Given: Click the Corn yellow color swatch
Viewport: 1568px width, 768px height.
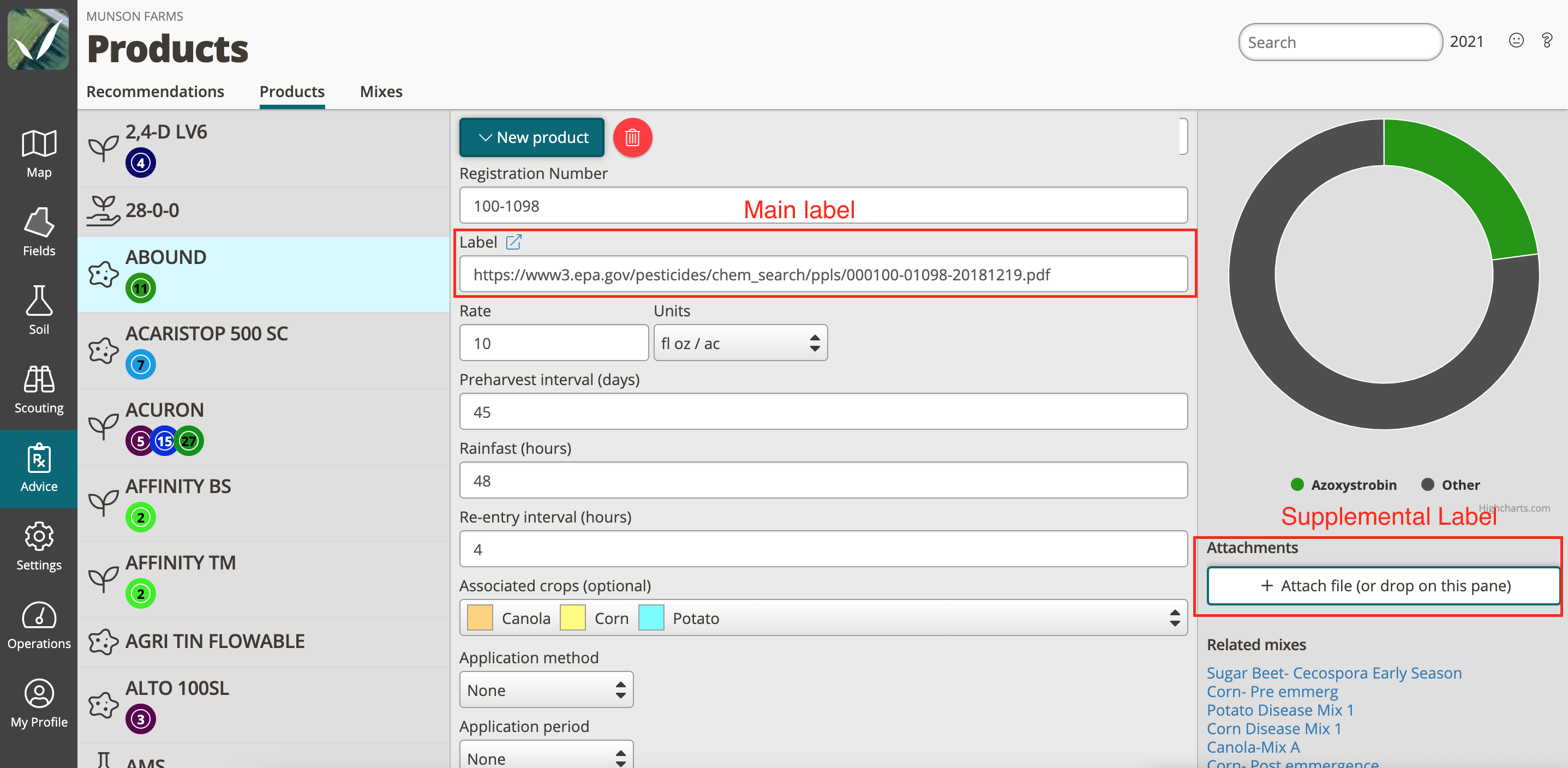Looking at the screenshot, I should [572, 619].
